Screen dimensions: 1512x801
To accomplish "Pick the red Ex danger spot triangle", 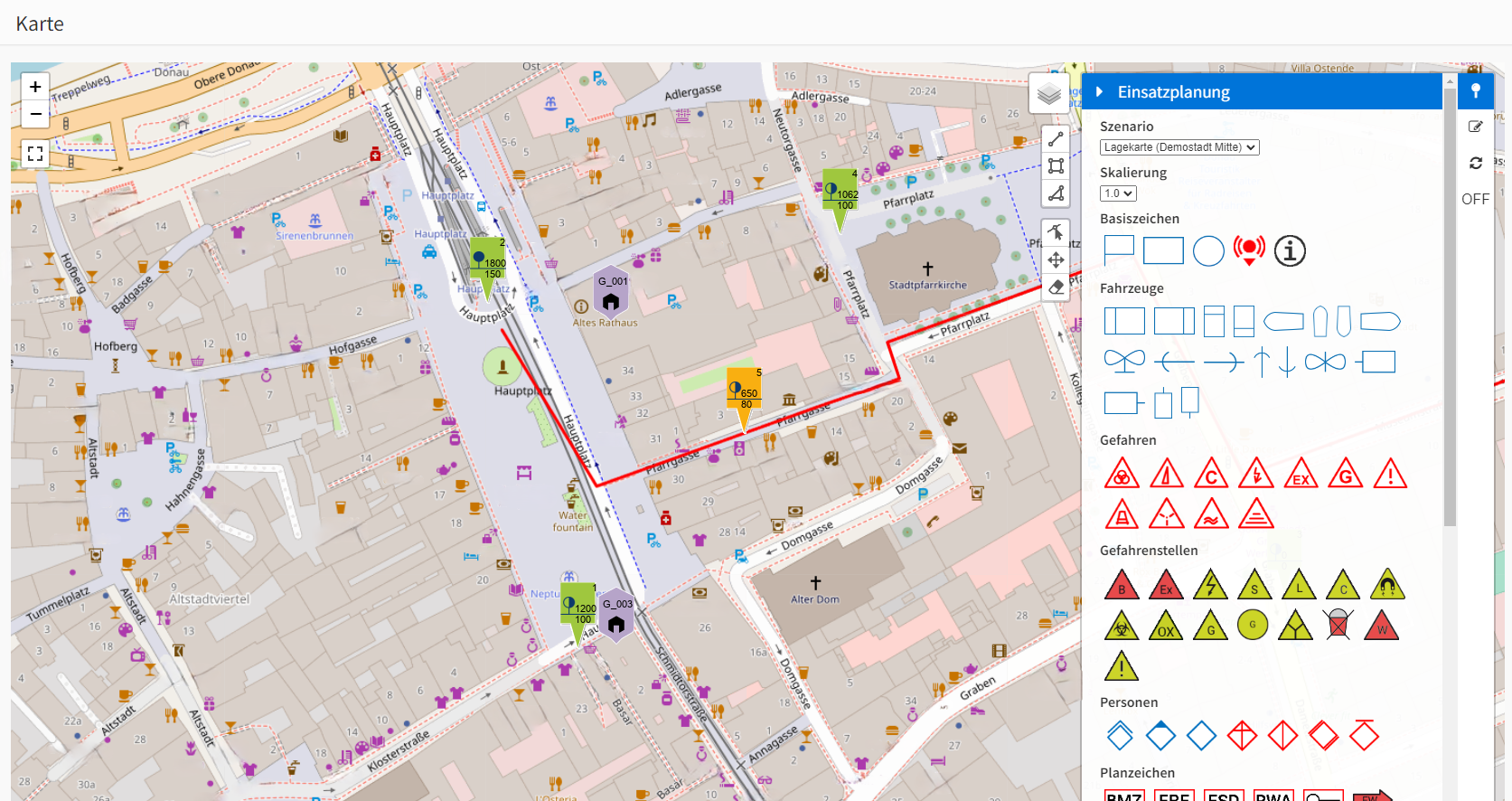I will coord(1166,585).
